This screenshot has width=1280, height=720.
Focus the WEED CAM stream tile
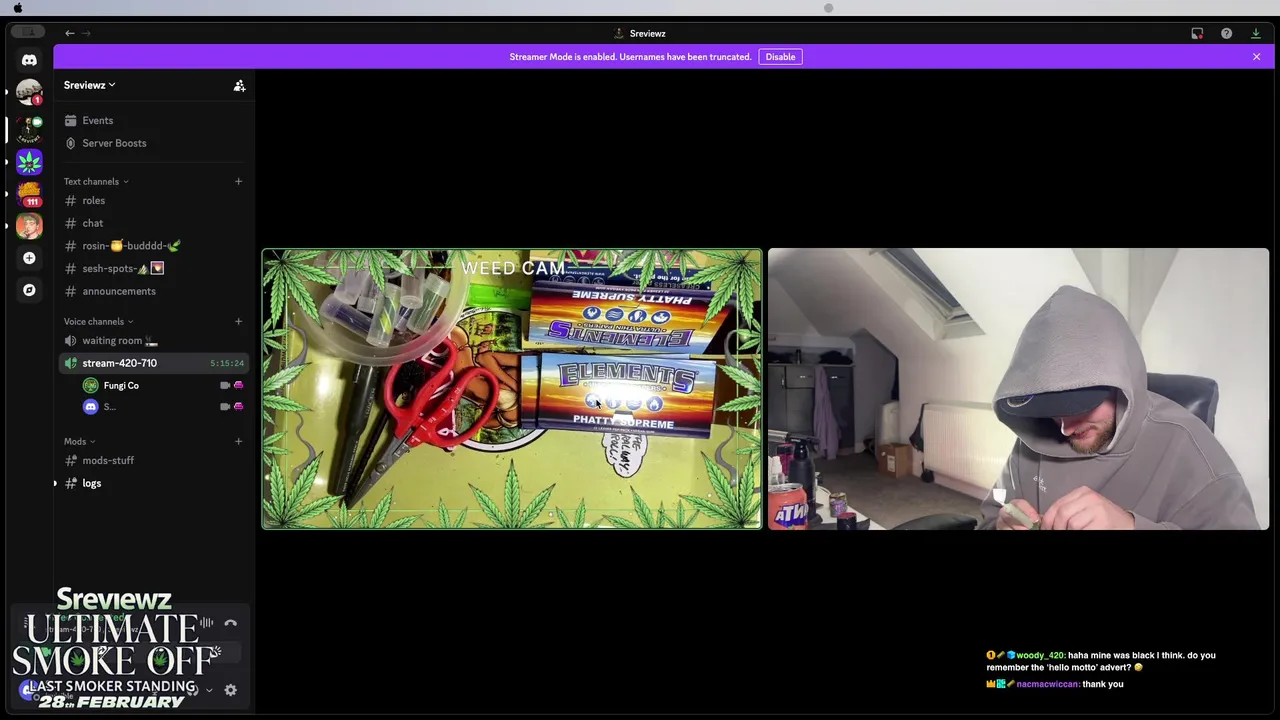512,389
